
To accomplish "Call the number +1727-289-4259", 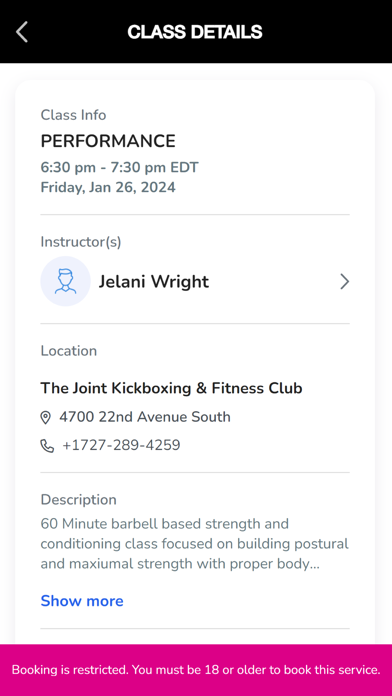I will pyautogui.click(x=121, y=445).
